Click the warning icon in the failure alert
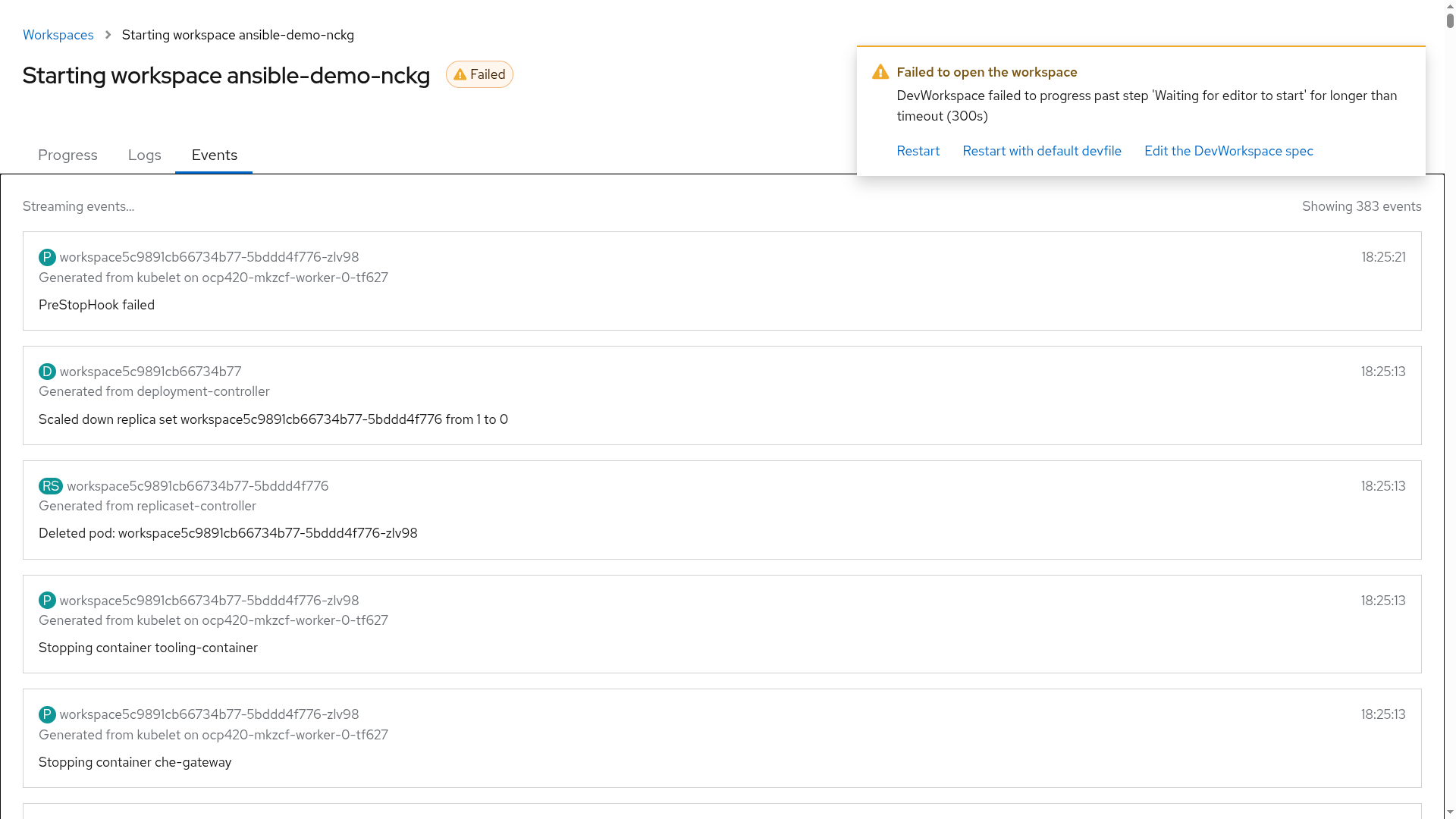1456x819 pixels. pos(880,72)
